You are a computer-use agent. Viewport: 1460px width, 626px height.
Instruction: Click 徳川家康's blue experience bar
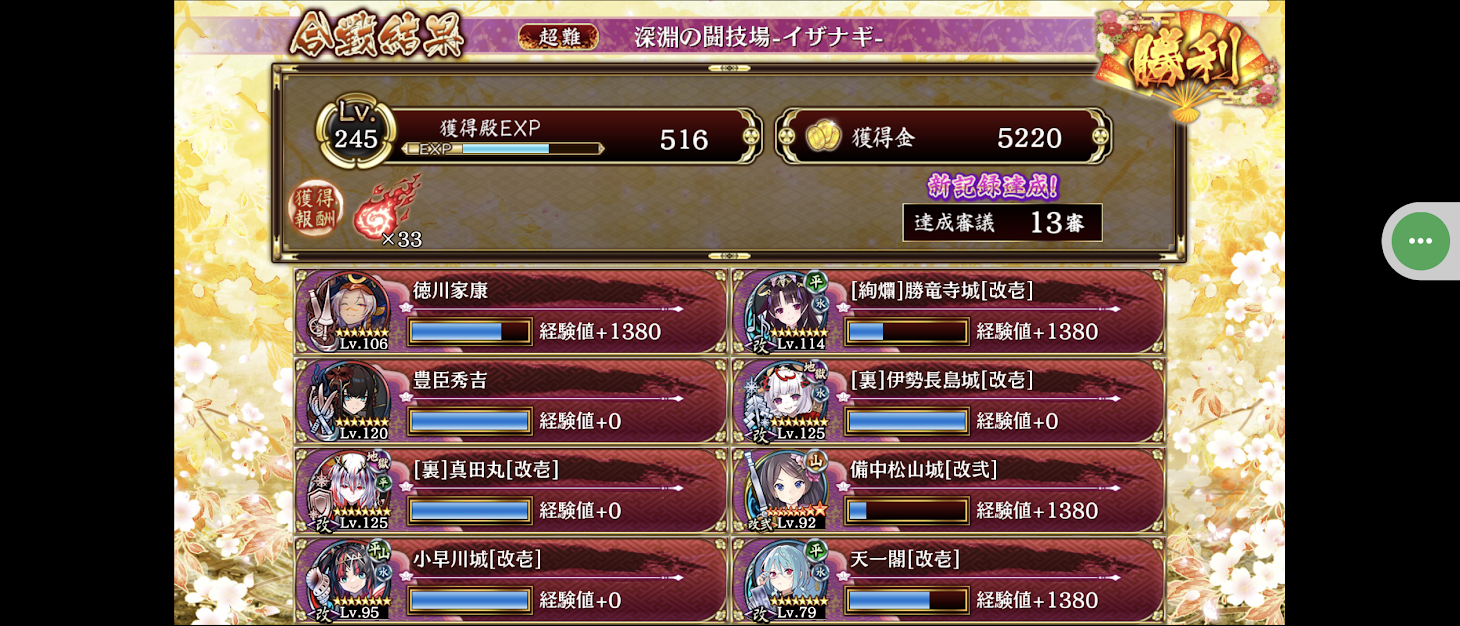pos(470,331)
